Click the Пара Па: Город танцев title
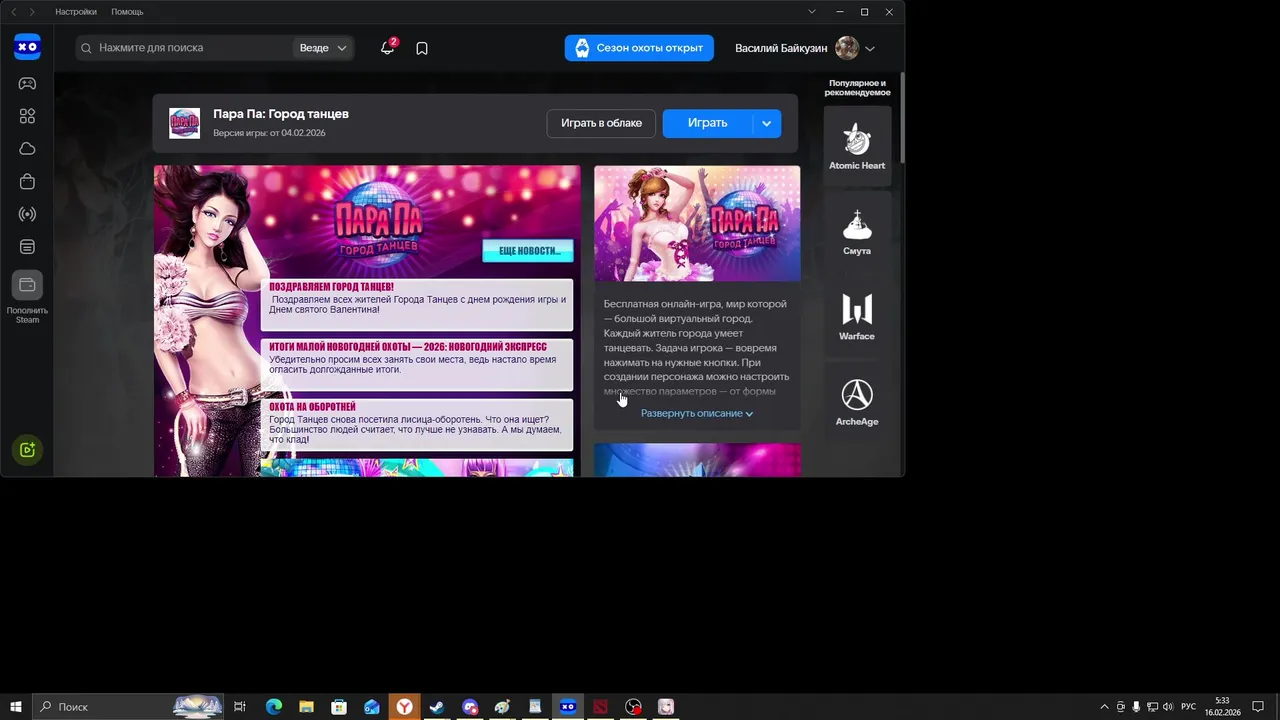The image size is (1280, 720). [x=281, y=114]
